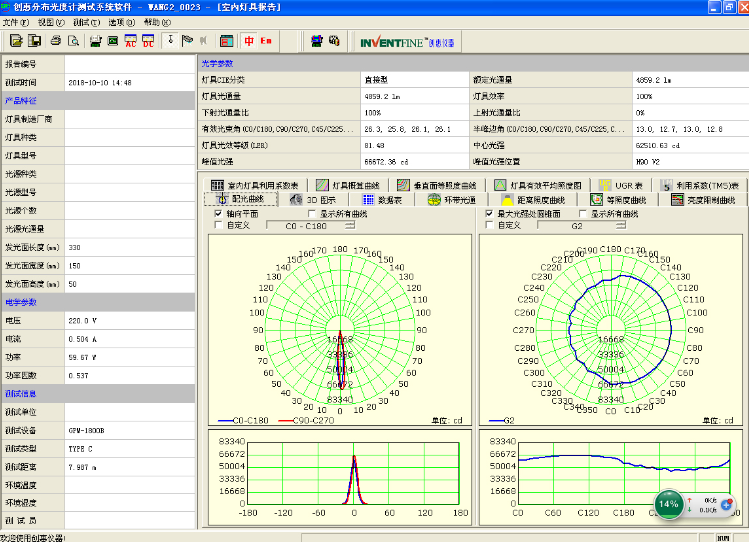Screen dimensions: 749x542
Task: Uncheck the 最大光强处圆锥面 checkbox
Action: pos(489,213)
